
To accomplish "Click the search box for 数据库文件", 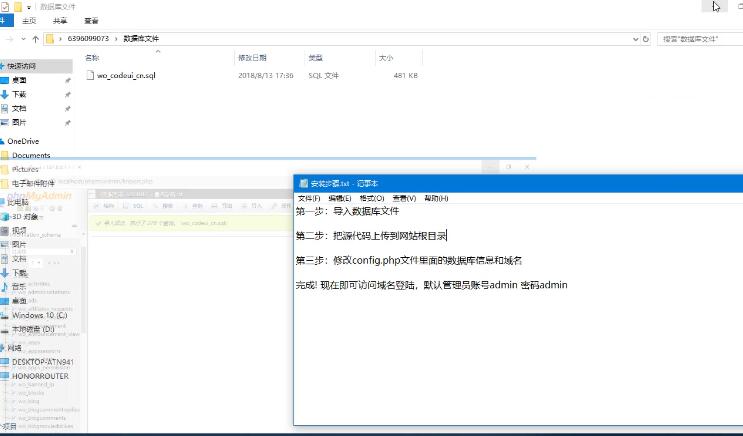I will 698,39.
